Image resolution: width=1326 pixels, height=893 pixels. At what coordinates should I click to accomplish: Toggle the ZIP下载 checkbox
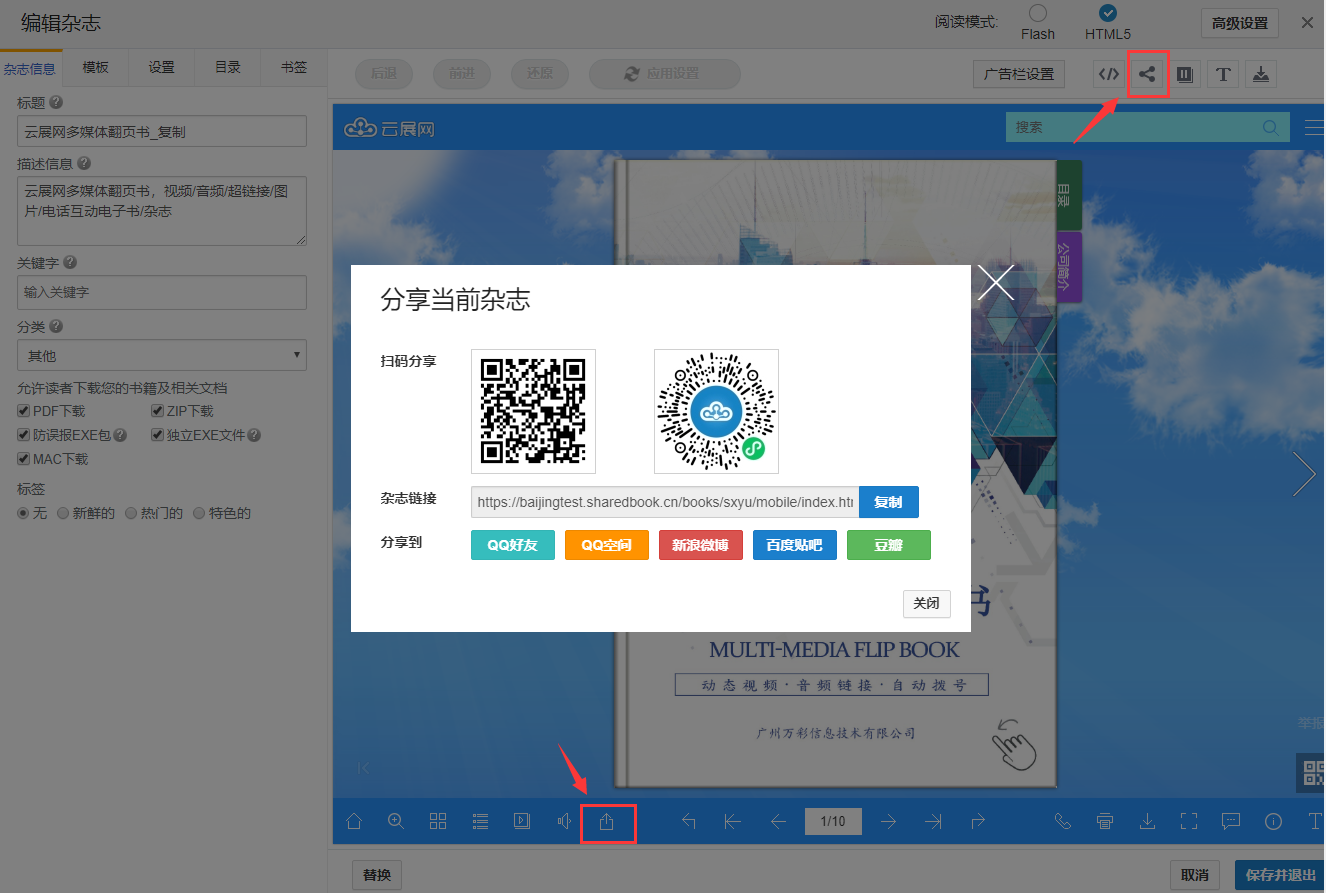tap(158, 411)
